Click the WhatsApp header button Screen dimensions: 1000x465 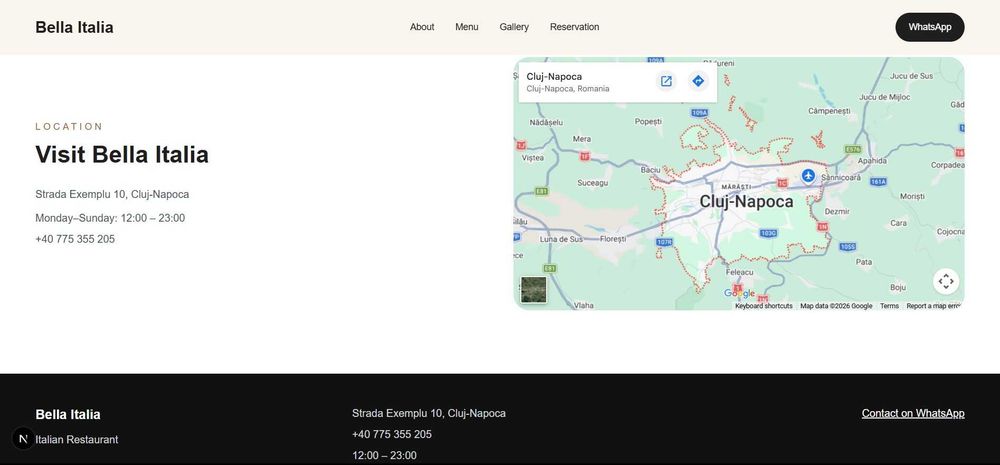[930, 27]
